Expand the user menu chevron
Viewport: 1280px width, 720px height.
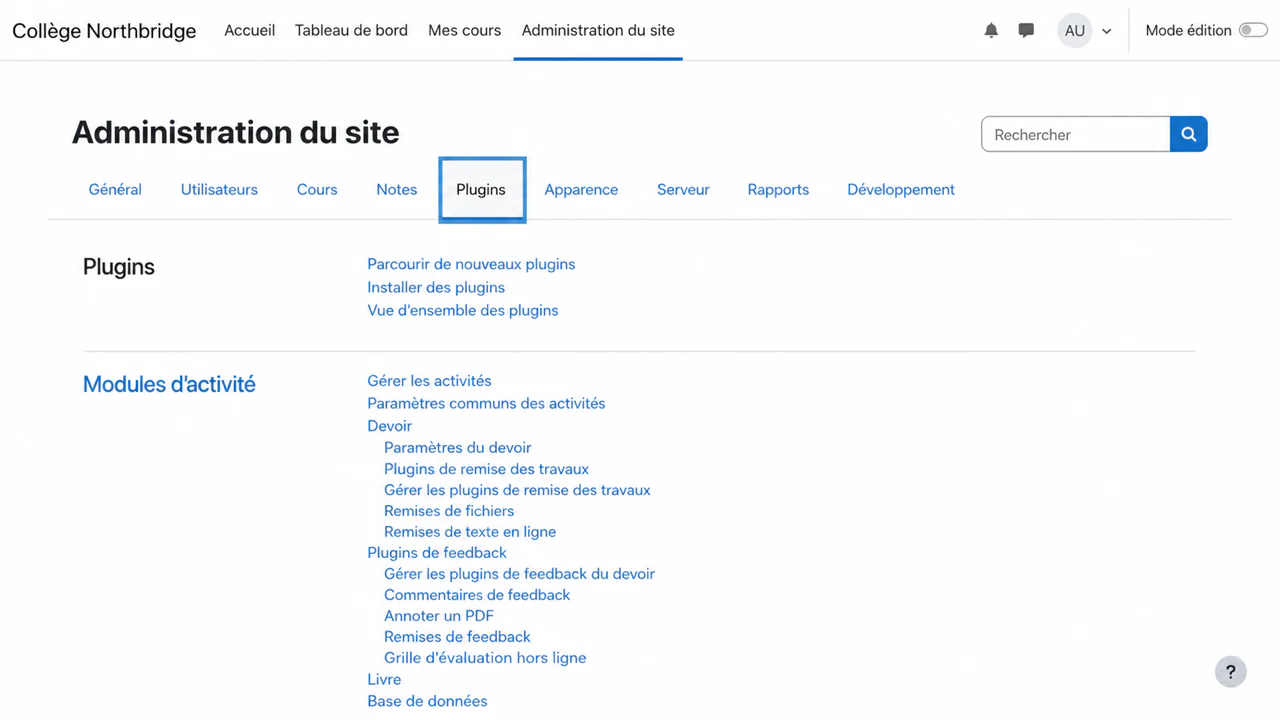pyautogui.click(x=1107, y=31)
